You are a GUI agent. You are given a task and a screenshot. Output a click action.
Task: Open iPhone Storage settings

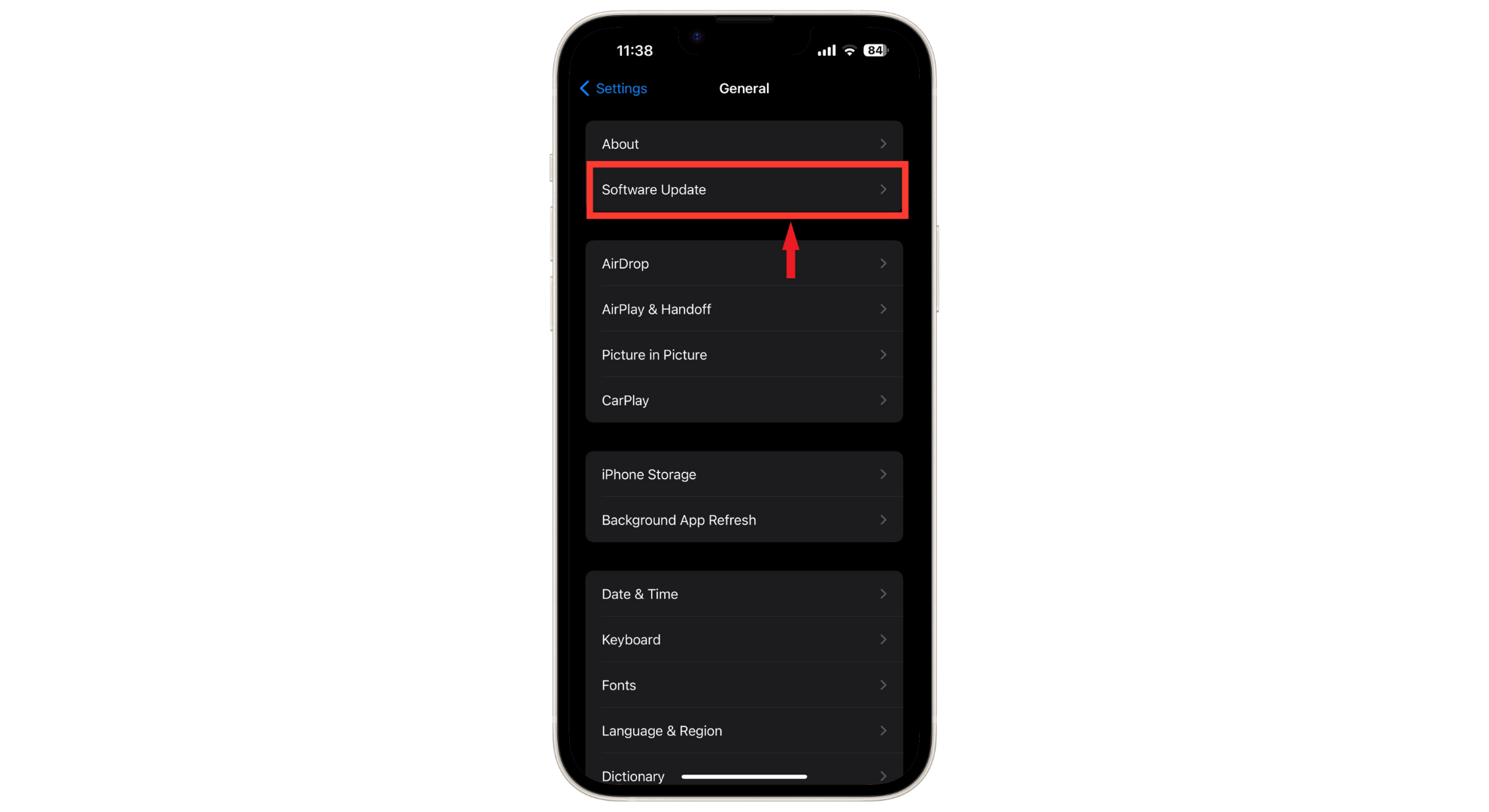(744, 474)
